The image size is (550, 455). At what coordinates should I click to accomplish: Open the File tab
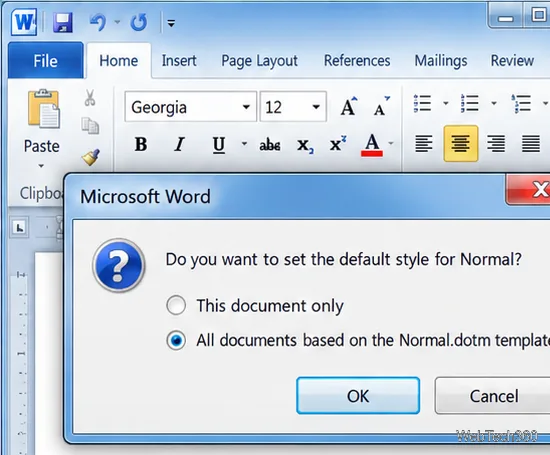point(46,60)
